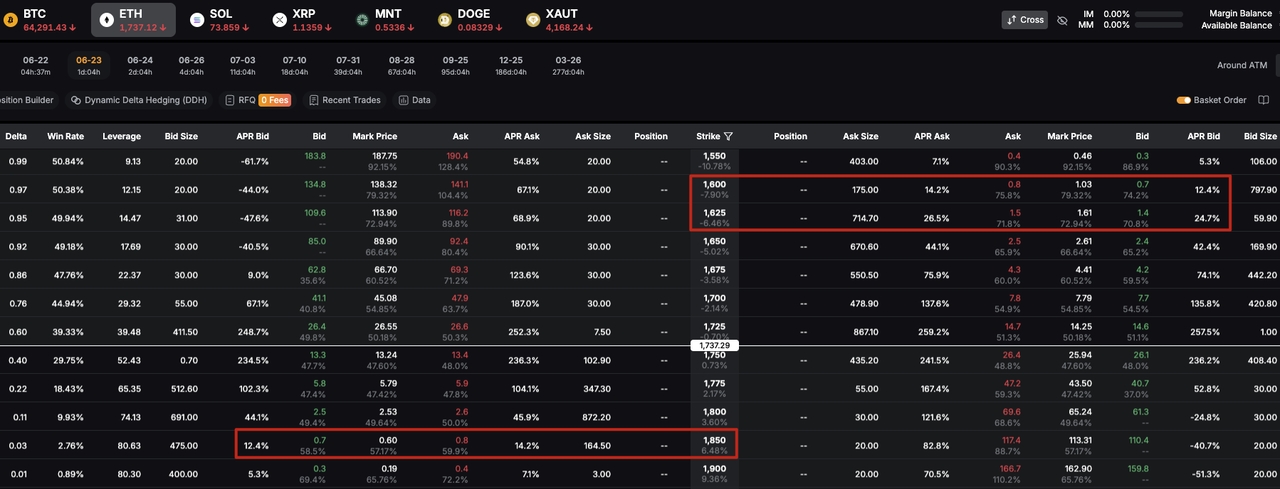Select the 06-26 expiry tab
This screenshot has height=489, width=1280.
(191, 65)
